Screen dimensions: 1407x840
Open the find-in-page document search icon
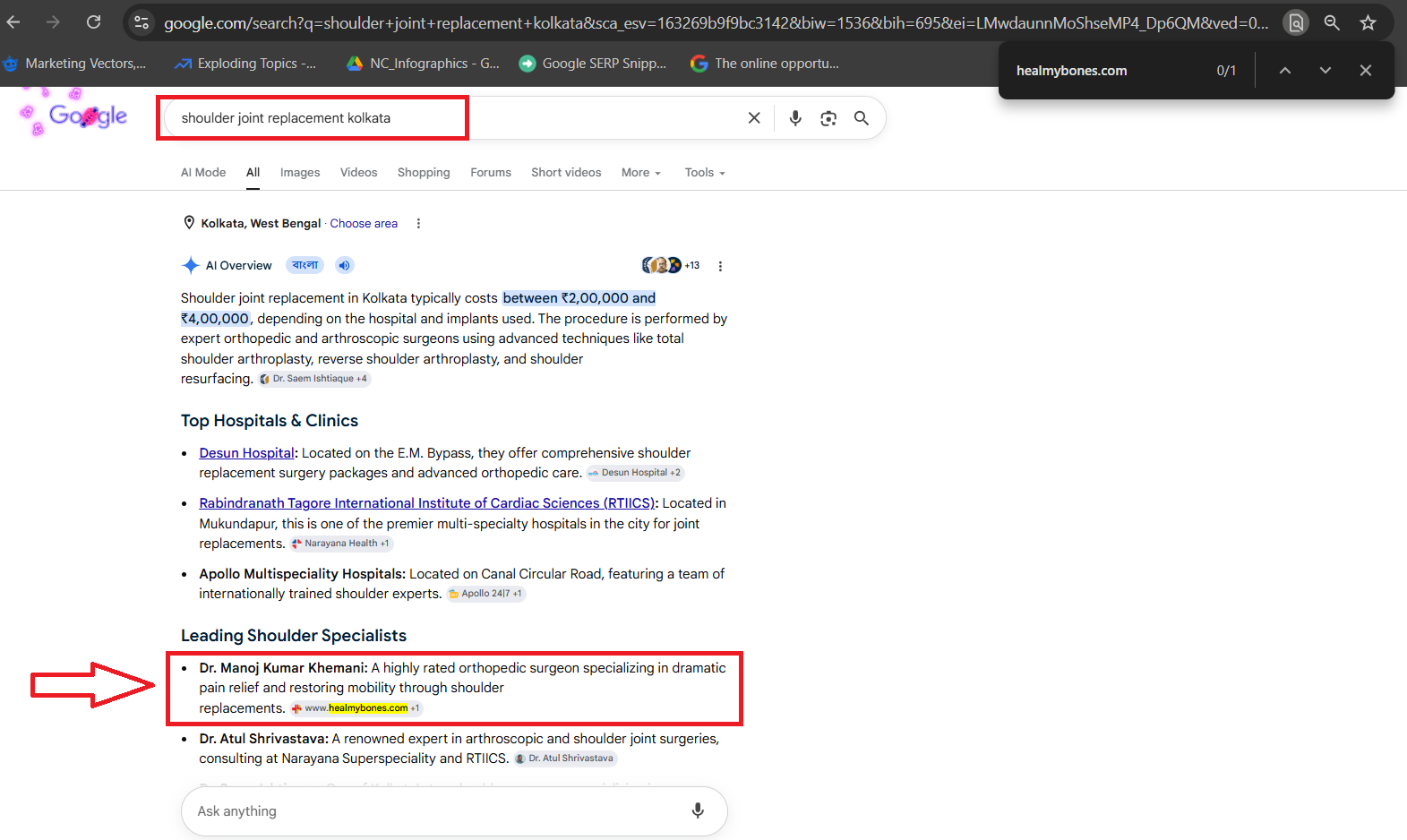[x=1295, y=22]
